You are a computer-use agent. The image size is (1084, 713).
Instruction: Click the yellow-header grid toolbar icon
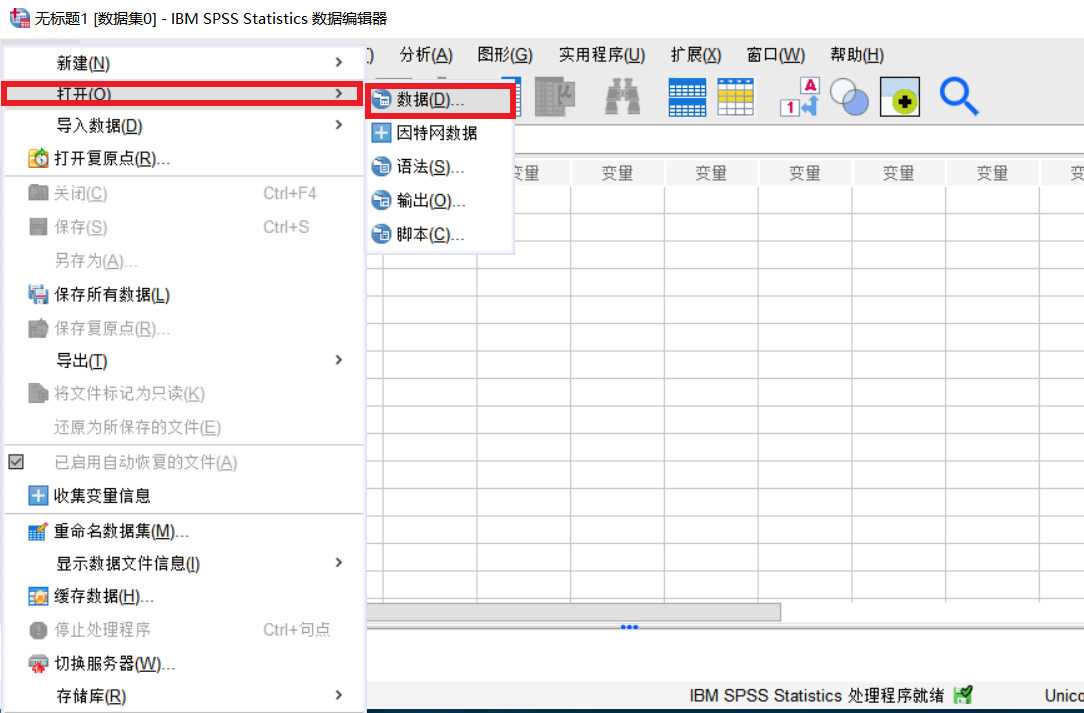coord(736,97)
